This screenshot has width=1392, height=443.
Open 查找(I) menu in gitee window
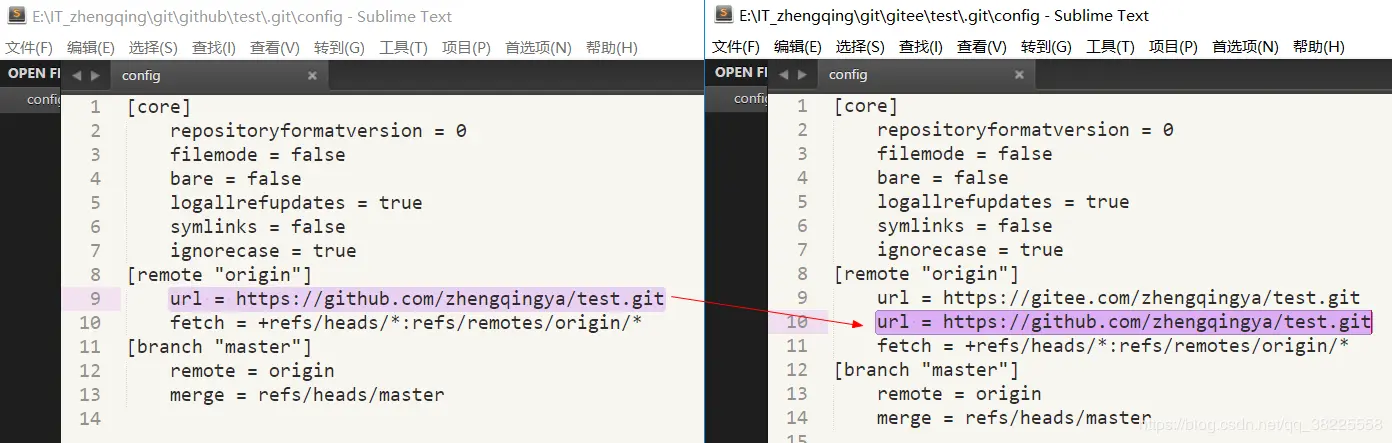921,47
